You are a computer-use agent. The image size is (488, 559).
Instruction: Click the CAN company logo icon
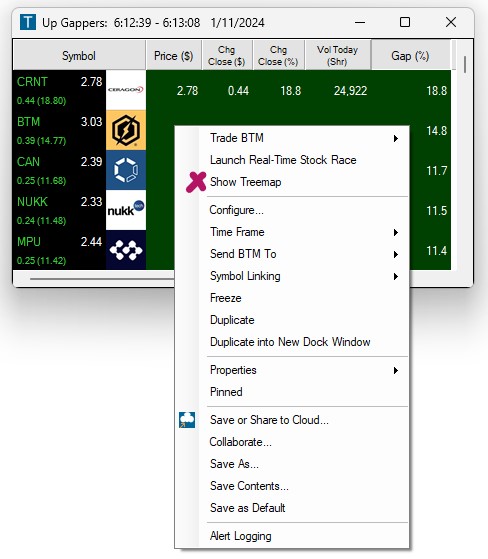tap(126, 170)
